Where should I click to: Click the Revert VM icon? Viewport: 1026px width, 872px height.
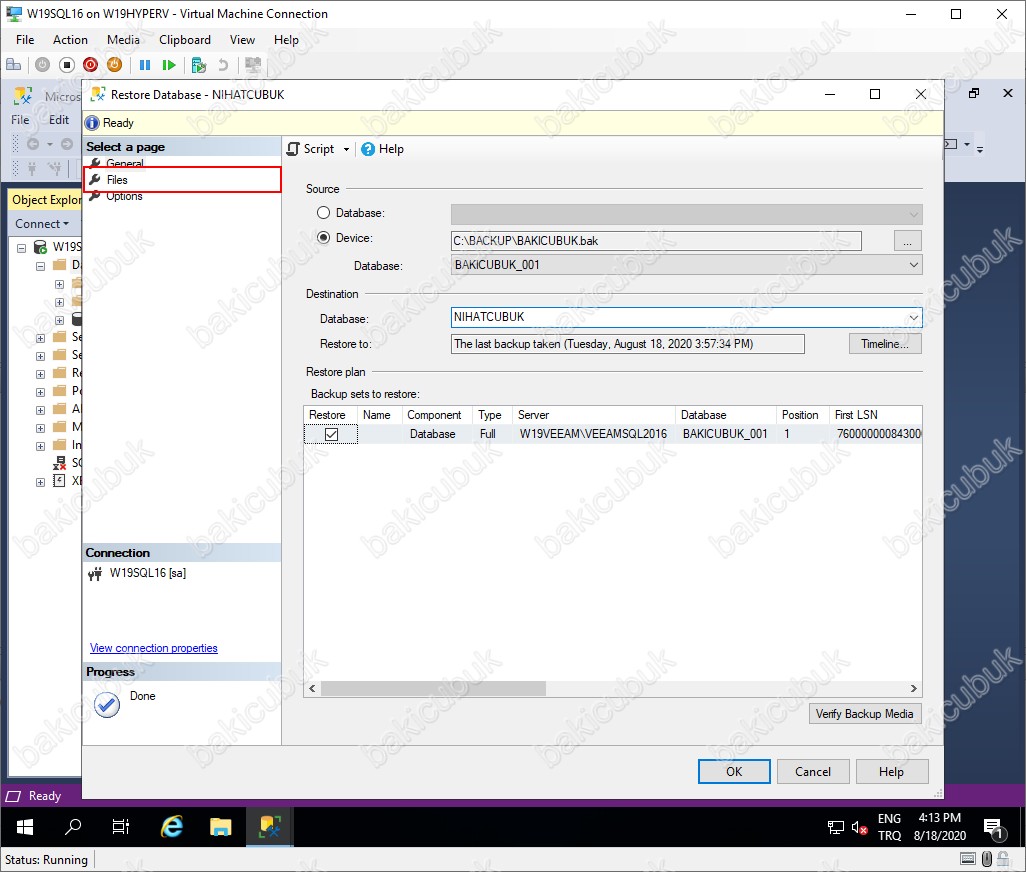[x=223, y=65]
